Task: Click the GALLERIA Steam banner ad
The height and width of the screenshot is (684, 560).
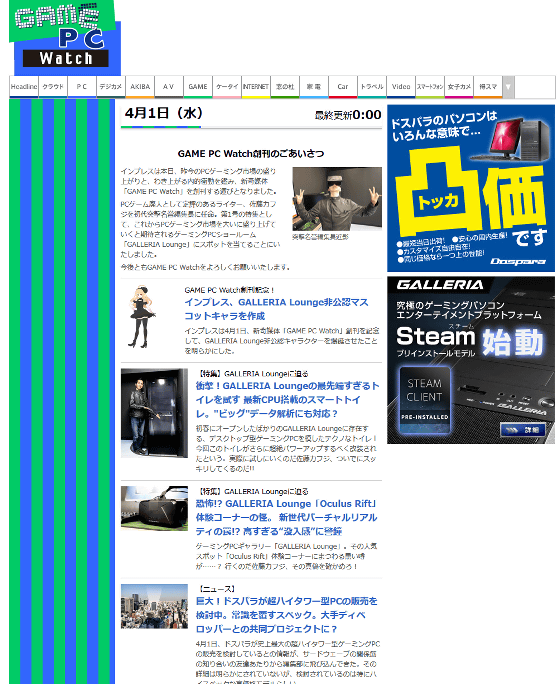Action: 471,360
